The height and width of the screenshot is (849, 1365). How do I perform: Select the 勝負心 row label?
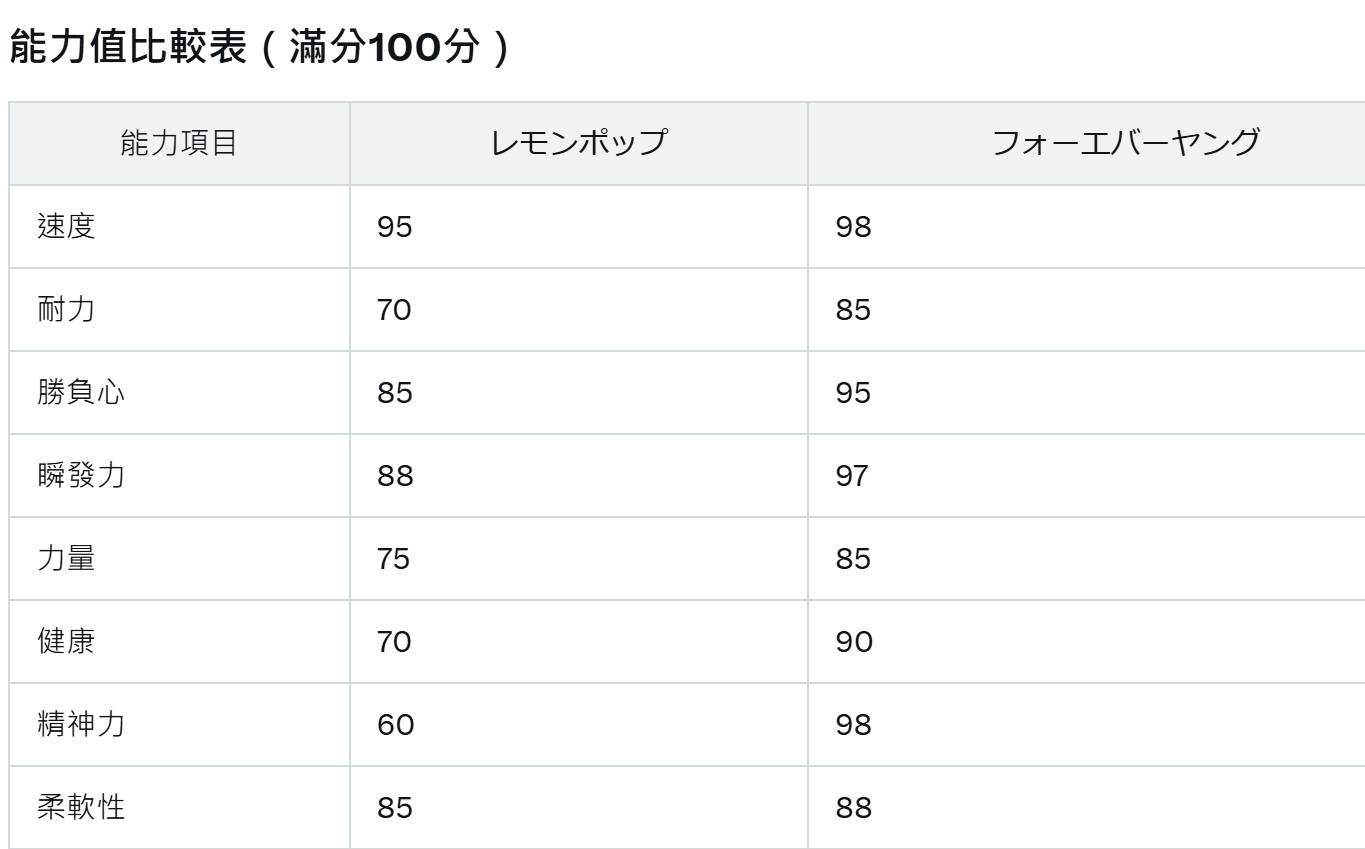81,392
